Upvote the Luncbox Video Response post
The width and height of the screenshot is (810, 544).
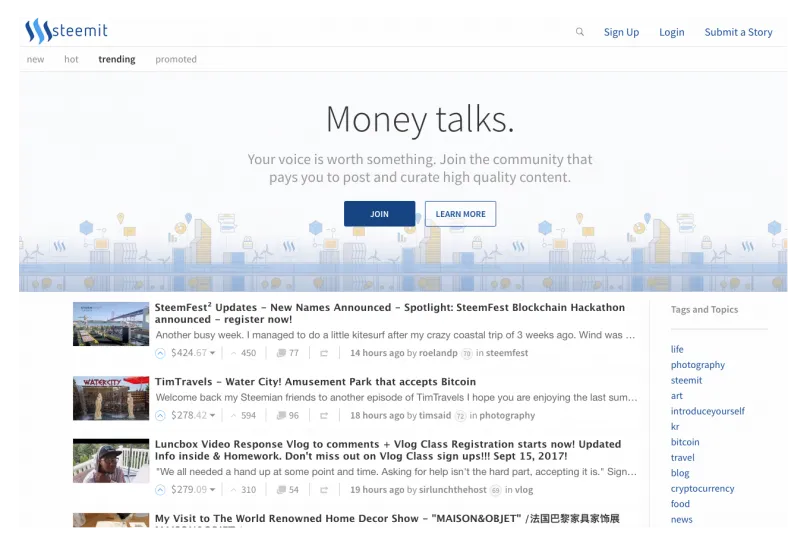[x=160, y=490]
